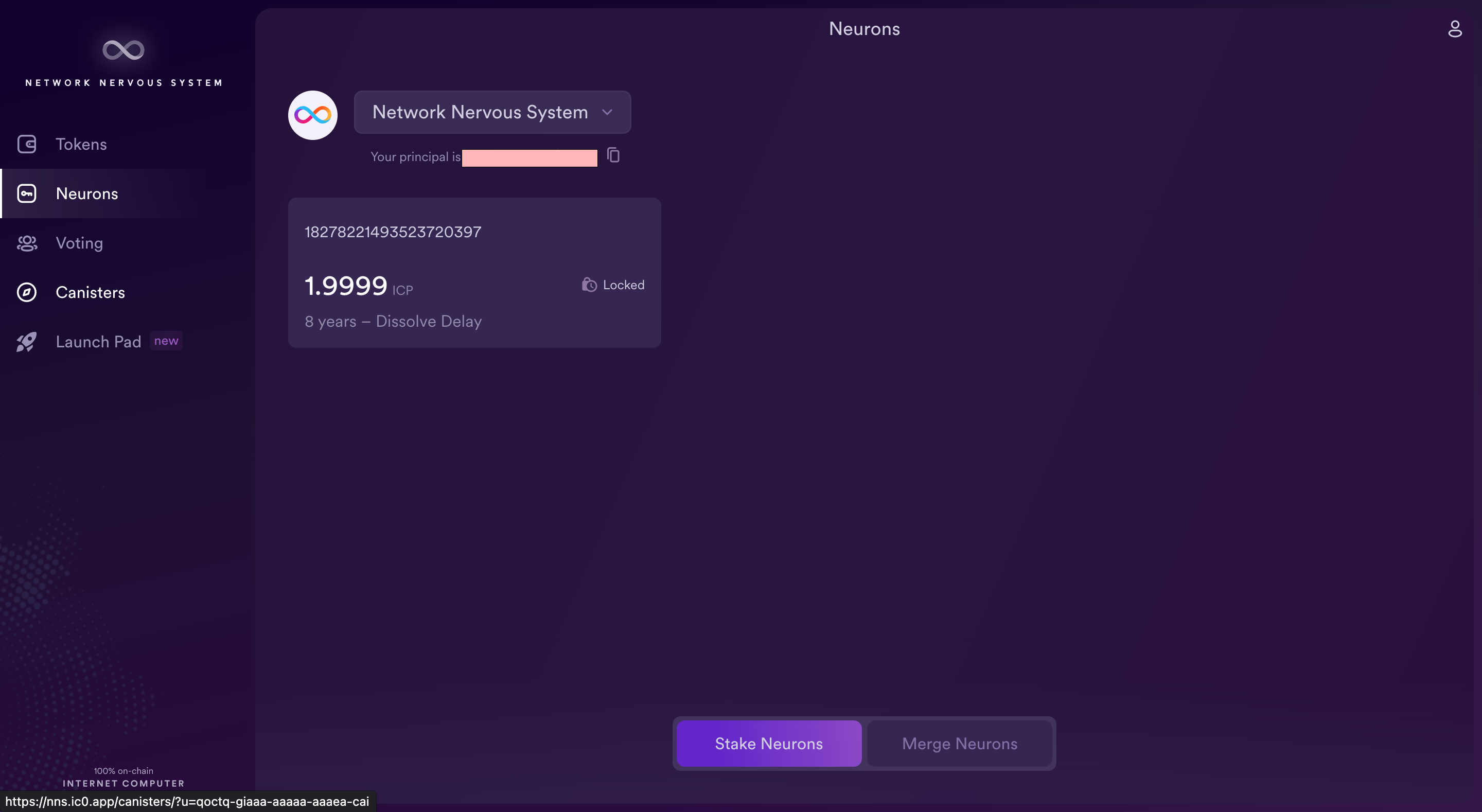Click the Canisters compass icon

26,292
